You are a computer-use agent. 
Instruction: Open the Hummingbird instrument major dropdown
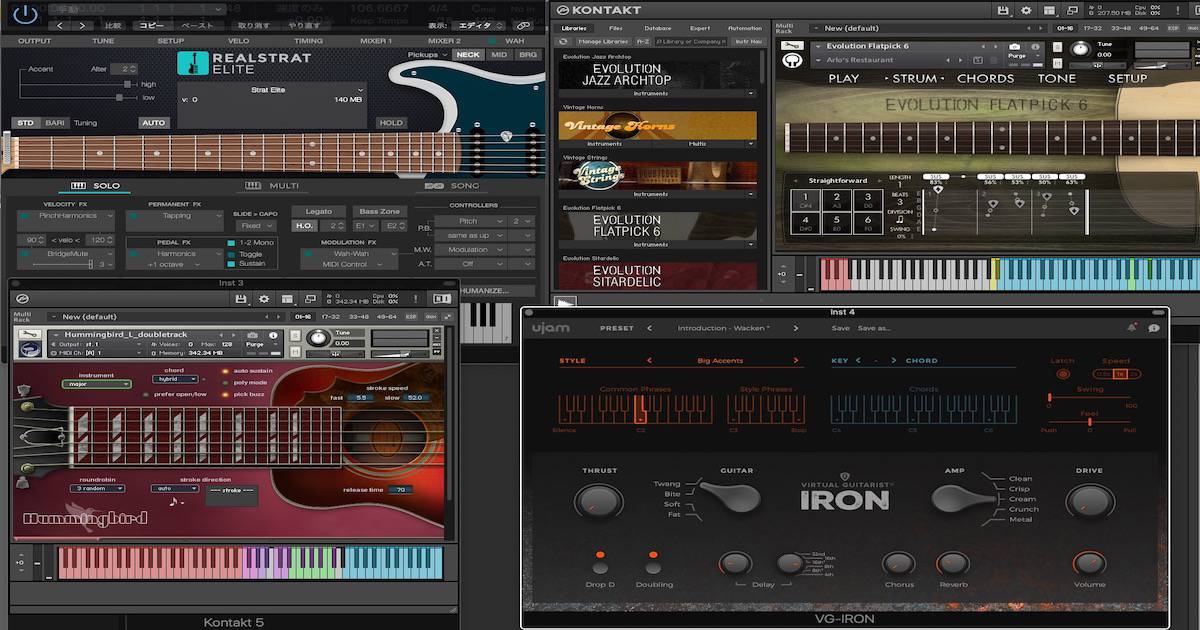click(x=97, y=384)
